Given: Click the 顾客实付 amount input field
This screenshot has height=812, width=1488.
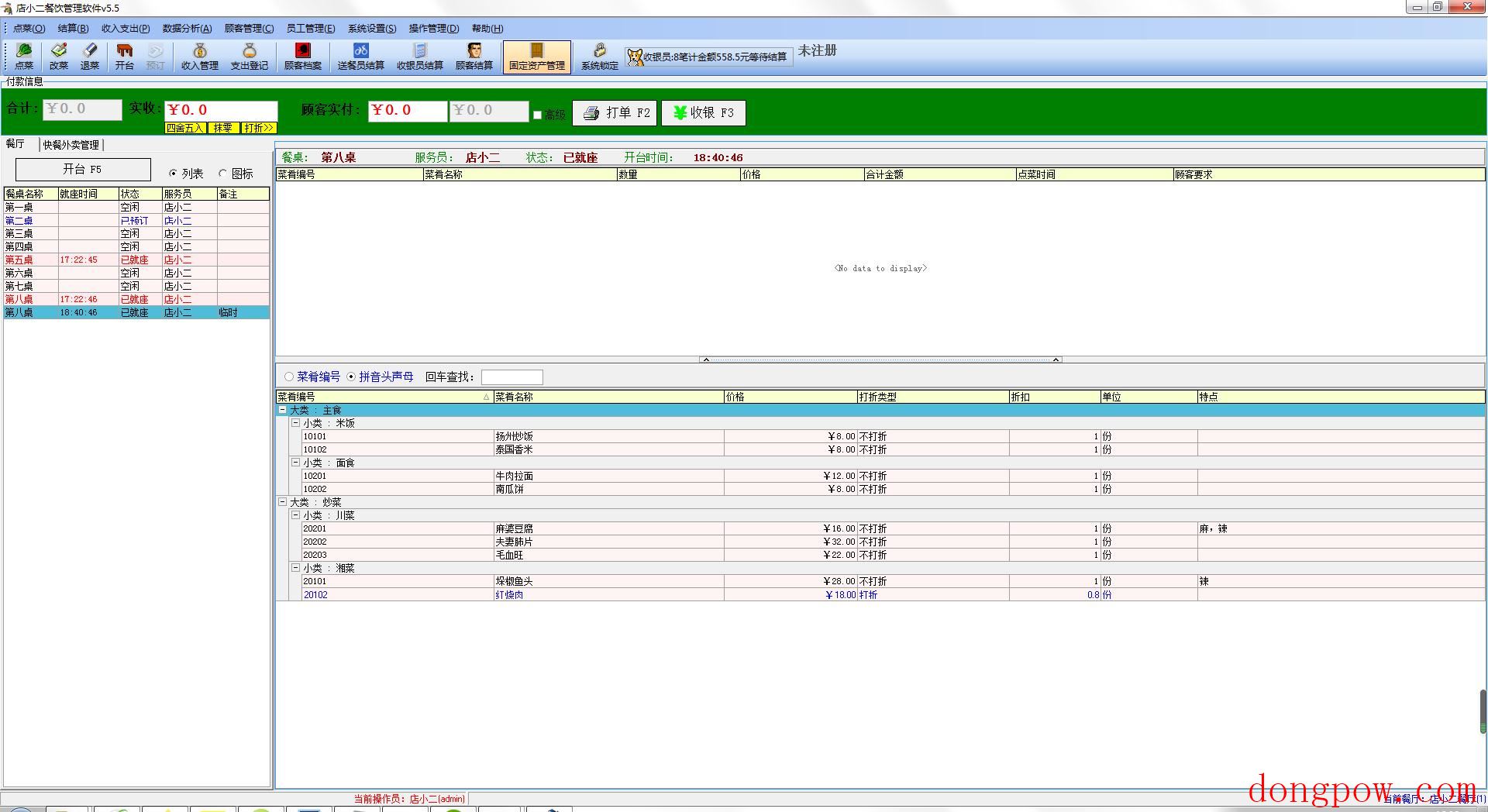Looking at the screenshot, I should [408, 111].
